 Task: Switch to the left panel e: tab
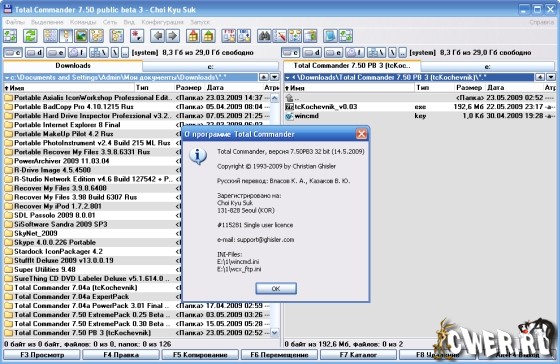click(210, 67)
